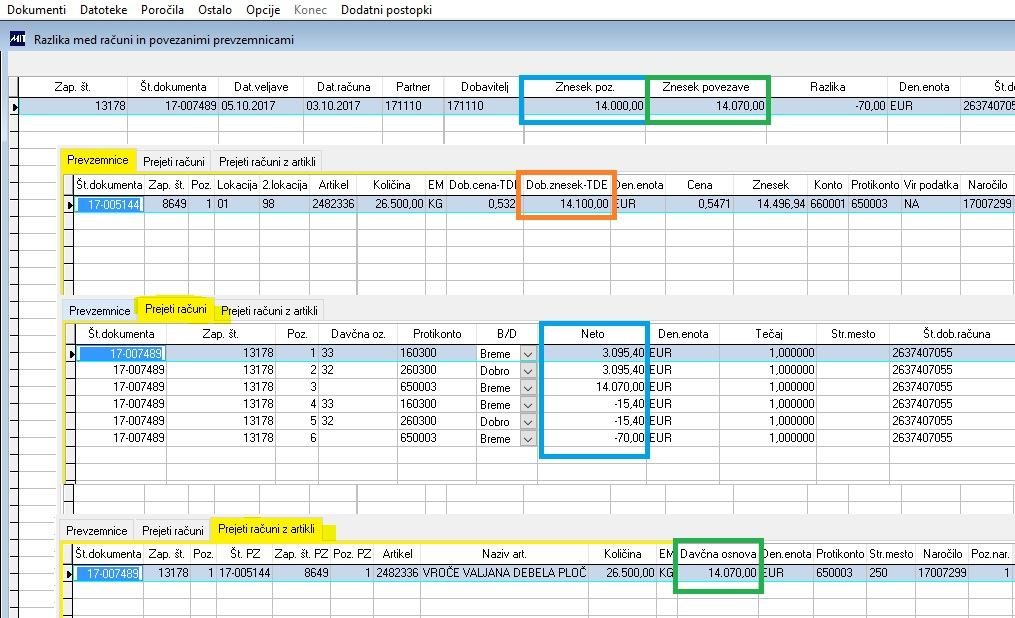The width and height of the screenshot is (1015, 618).
Task: Click the 14.000,00 Znesek poz. cell
Action: click(x=585, y=105)
